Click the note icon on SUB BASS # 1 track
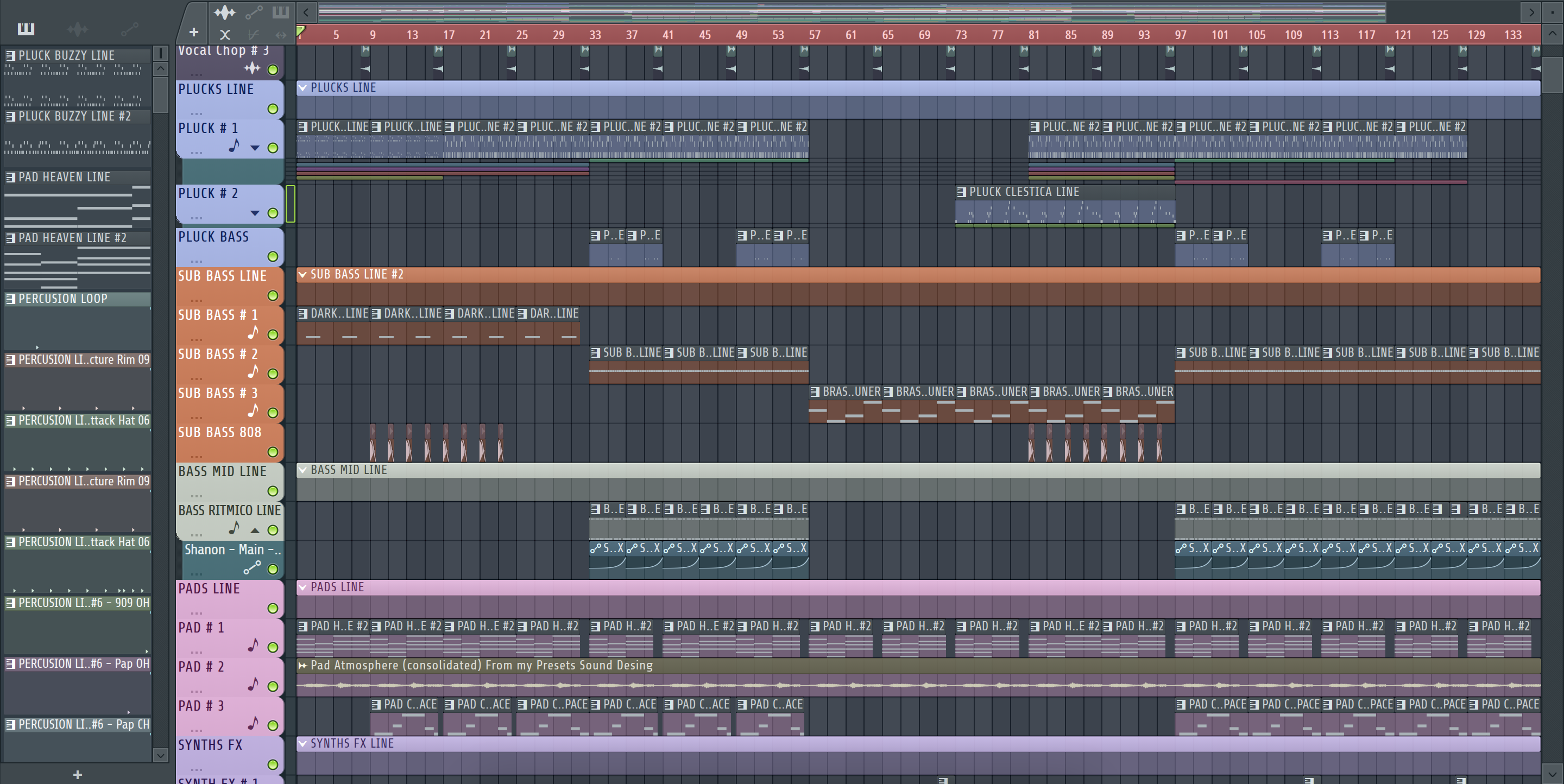 pyautogui.click(x=253, y=332)
